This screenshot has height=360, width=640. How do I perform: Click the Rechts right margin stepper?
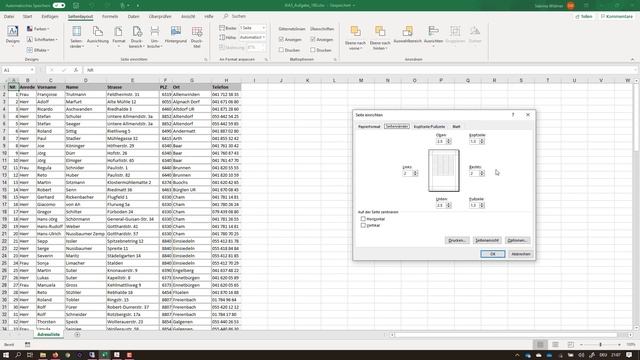(482, 173)
